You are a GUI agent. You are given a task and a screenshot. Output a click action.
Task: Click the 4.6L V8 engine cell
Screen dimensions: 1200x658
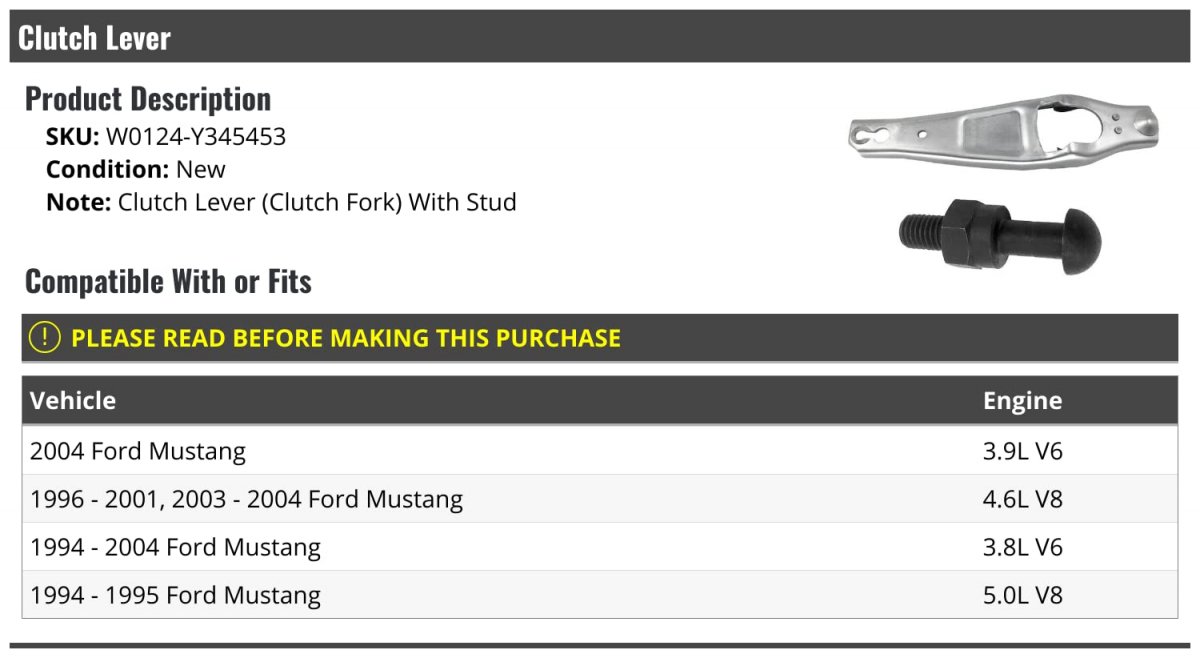1022,499
